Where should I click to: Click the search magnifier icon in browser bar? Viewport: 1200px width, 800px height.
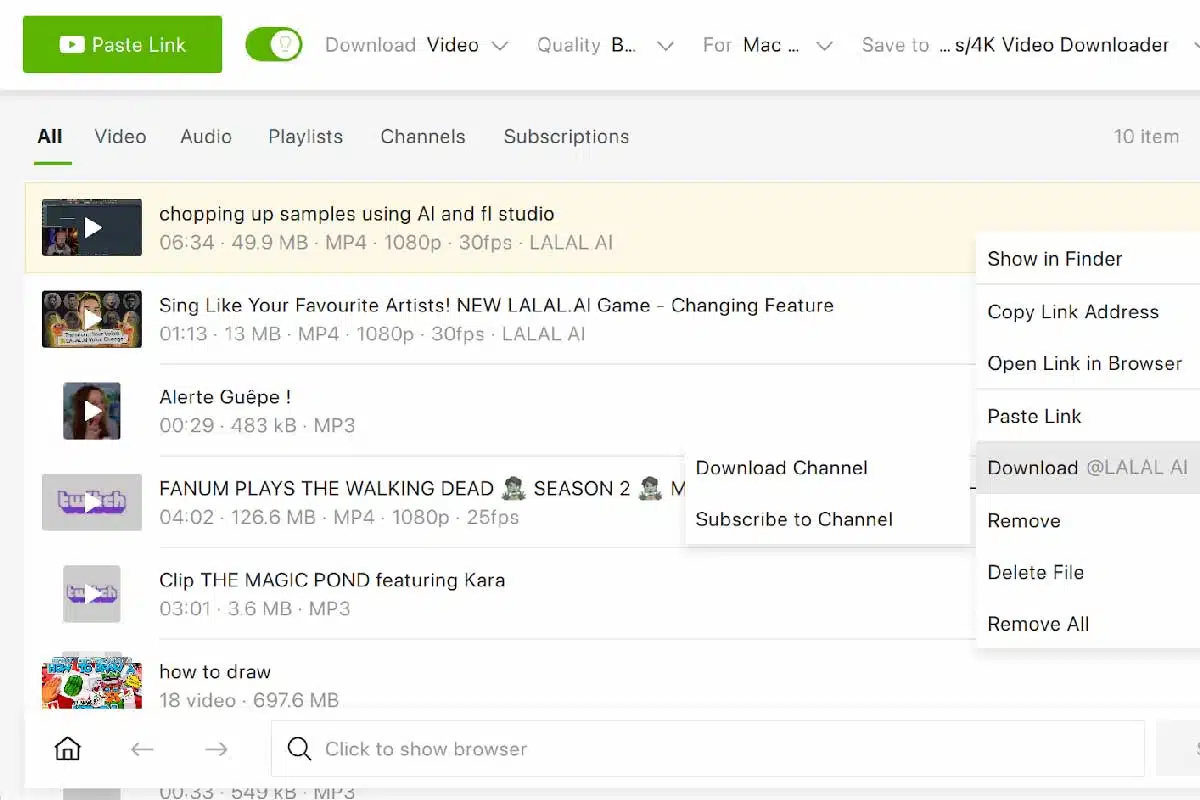[x=299, y=749]
